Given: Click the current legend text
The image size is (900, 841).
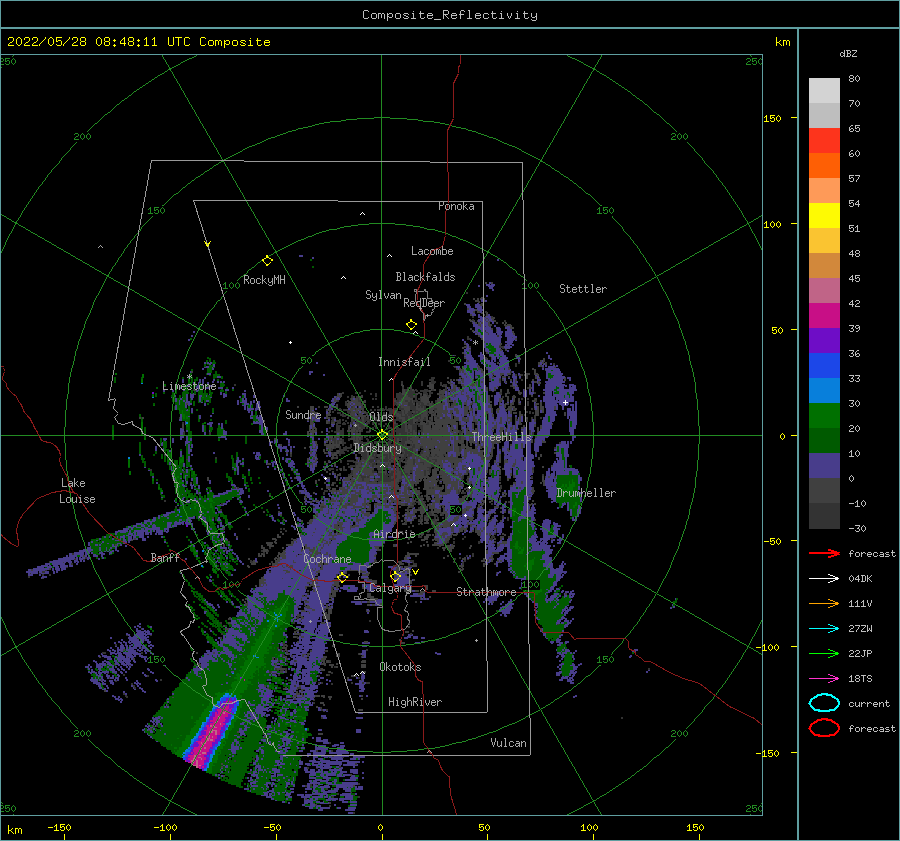Looking at the screenshot, I should pos(869,703).
